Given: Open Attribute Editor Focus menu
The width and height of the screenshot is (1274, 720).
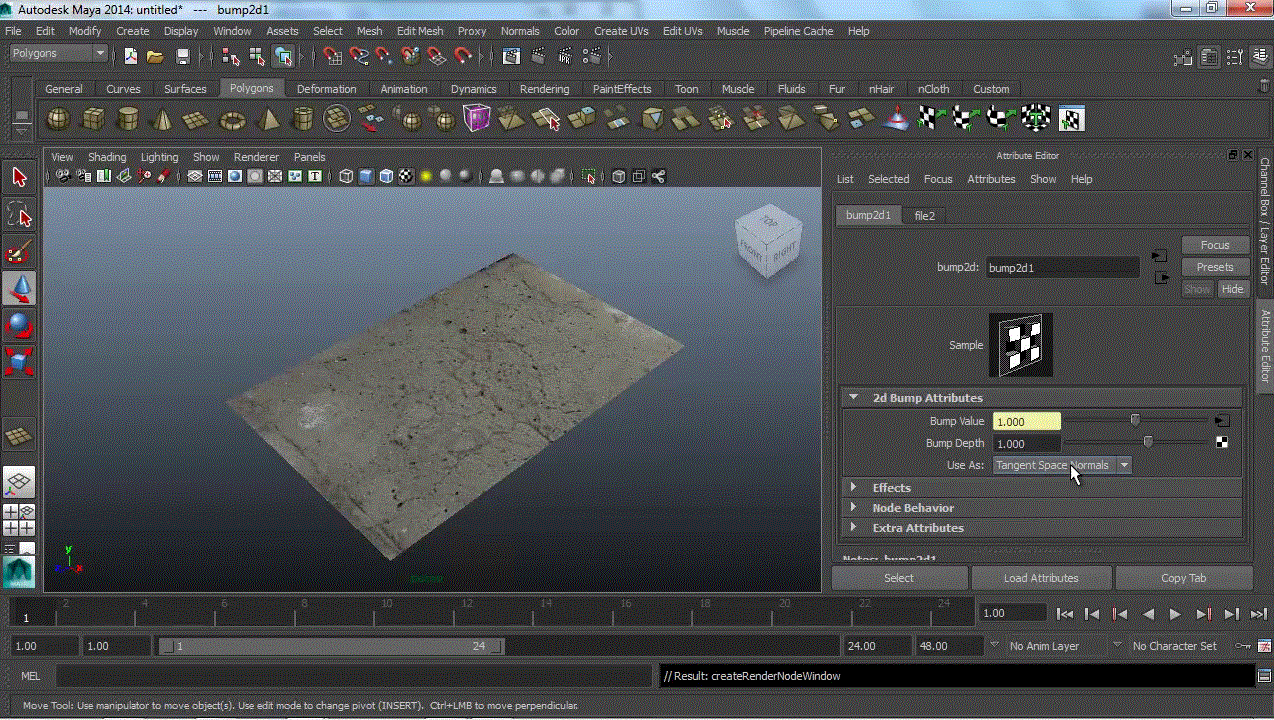Looking at the screenshot, I should click(938, 179).
